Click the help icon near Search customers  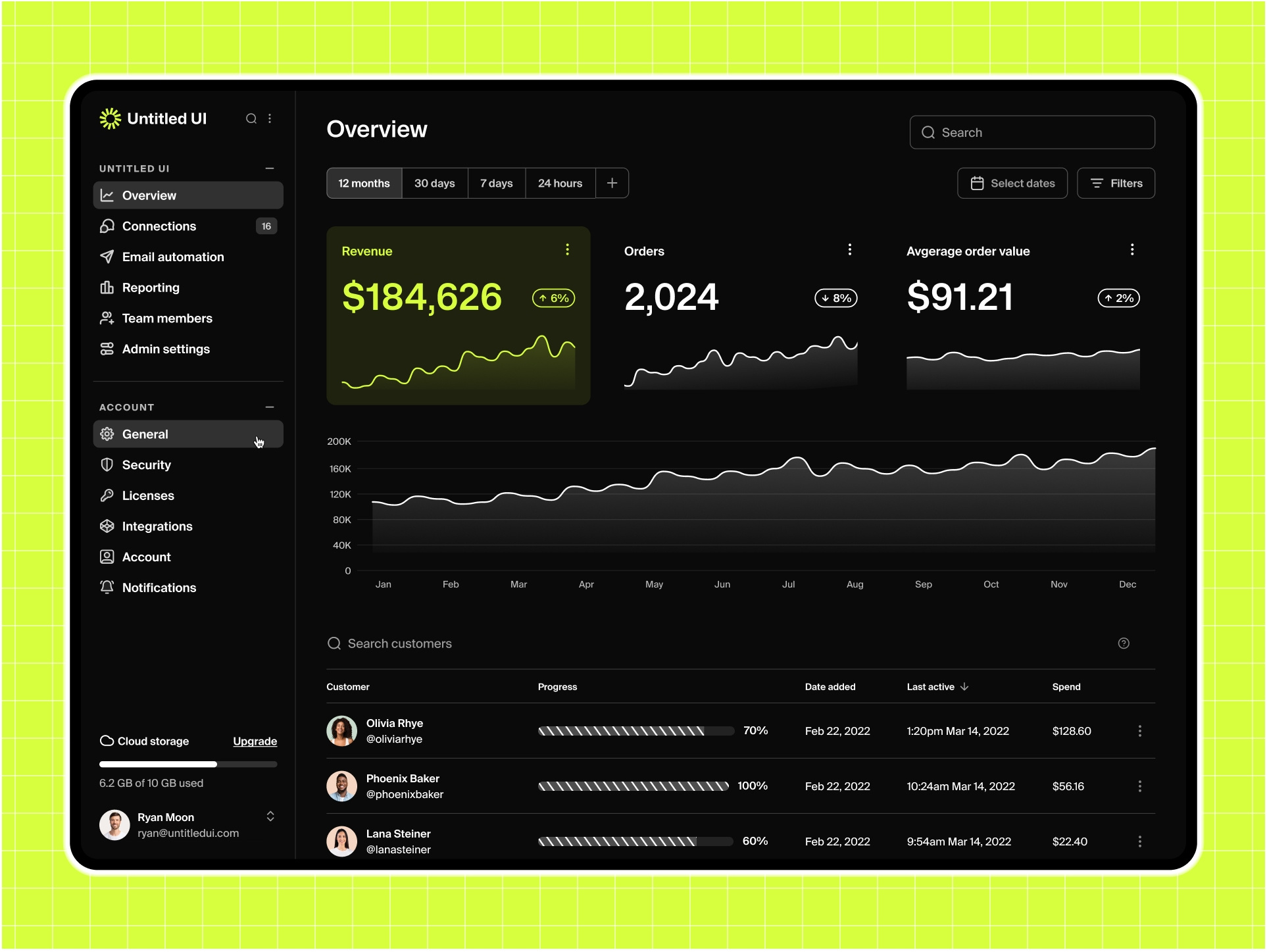(1124, 643)
